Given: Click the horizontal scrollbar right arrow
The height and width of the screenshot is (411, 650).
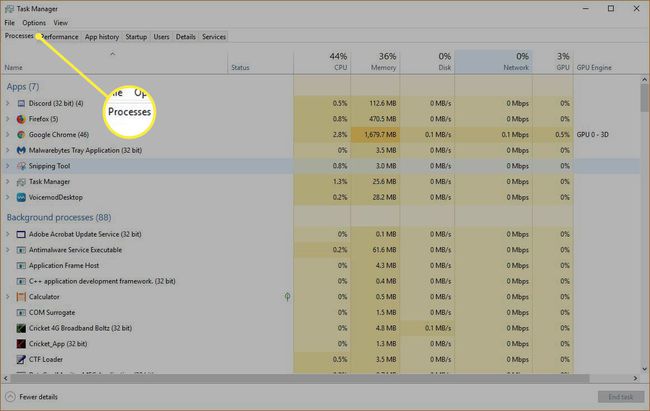Looking at the screenshot, I should click(x=635, y=378).
